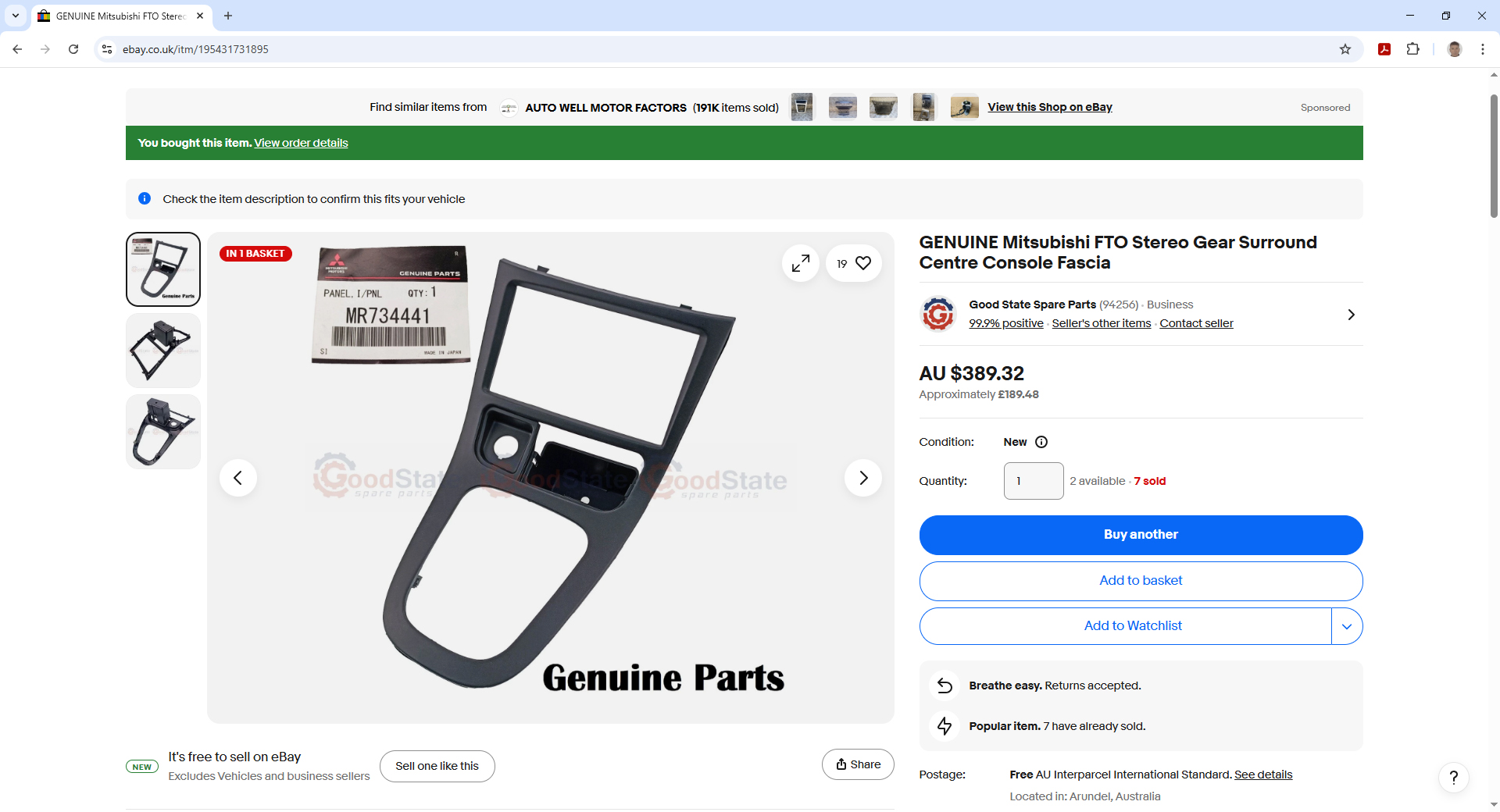The image size is (1500, 812).
Task: Add item to watchlist via heart icon
Action: [x=854, y=264]
